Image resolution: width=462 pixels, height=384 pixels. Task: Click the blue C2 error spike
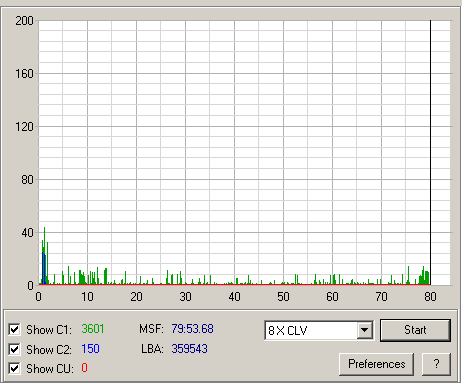43,268
